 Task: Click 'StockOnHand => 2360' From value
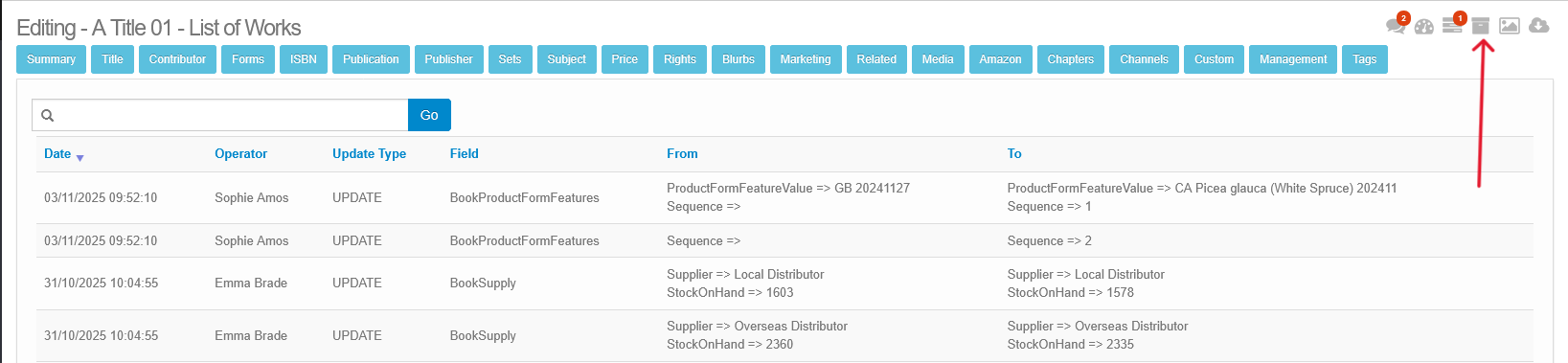tap(730, 345)
